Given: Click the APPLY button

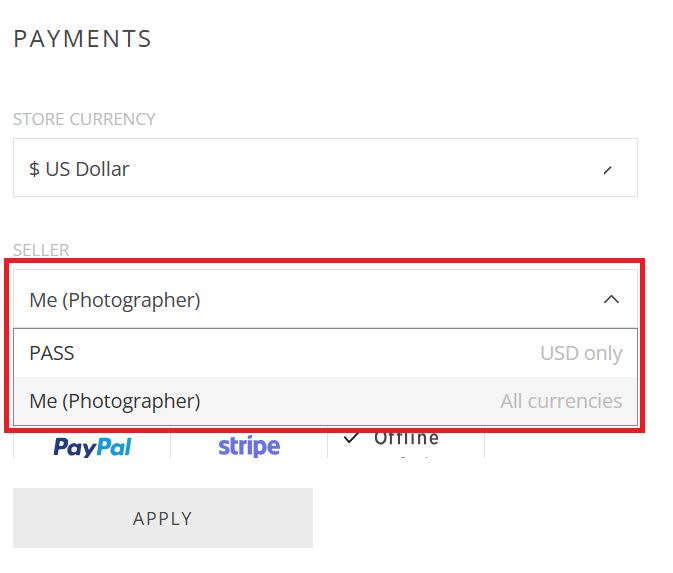Looking at the screenshot, I should click(163, 518).
